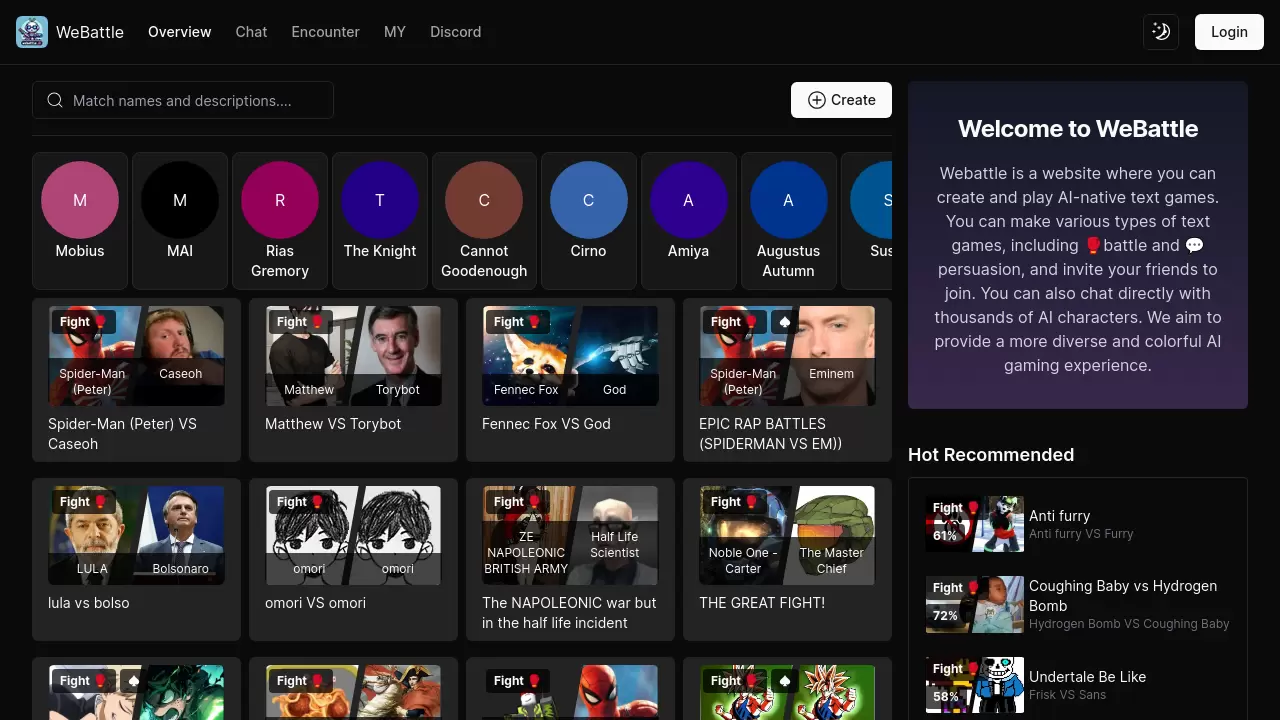The image size is (1280, 720).
Task: Click Undertale 58% thumbnail
Action: pos(975,685)
